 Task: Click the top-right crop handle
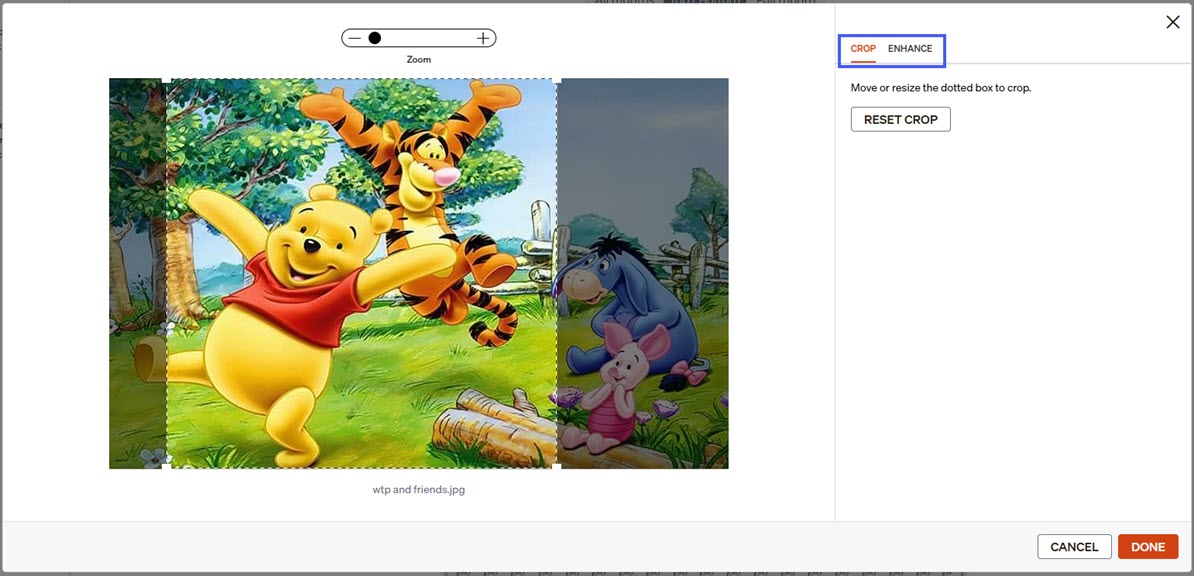click(557, 79)
